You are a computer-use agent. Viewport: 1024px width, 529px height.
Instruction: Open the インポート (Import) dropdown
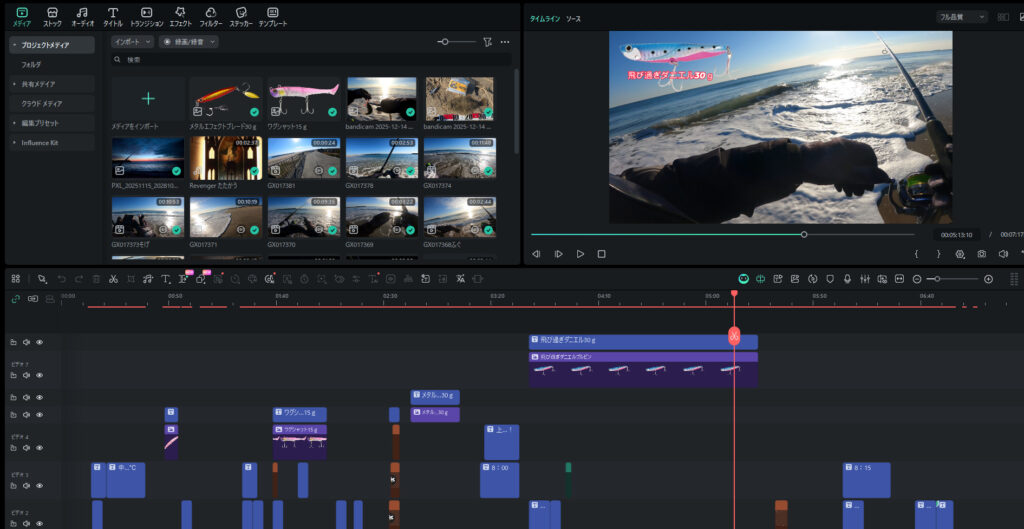coord(132,42)
